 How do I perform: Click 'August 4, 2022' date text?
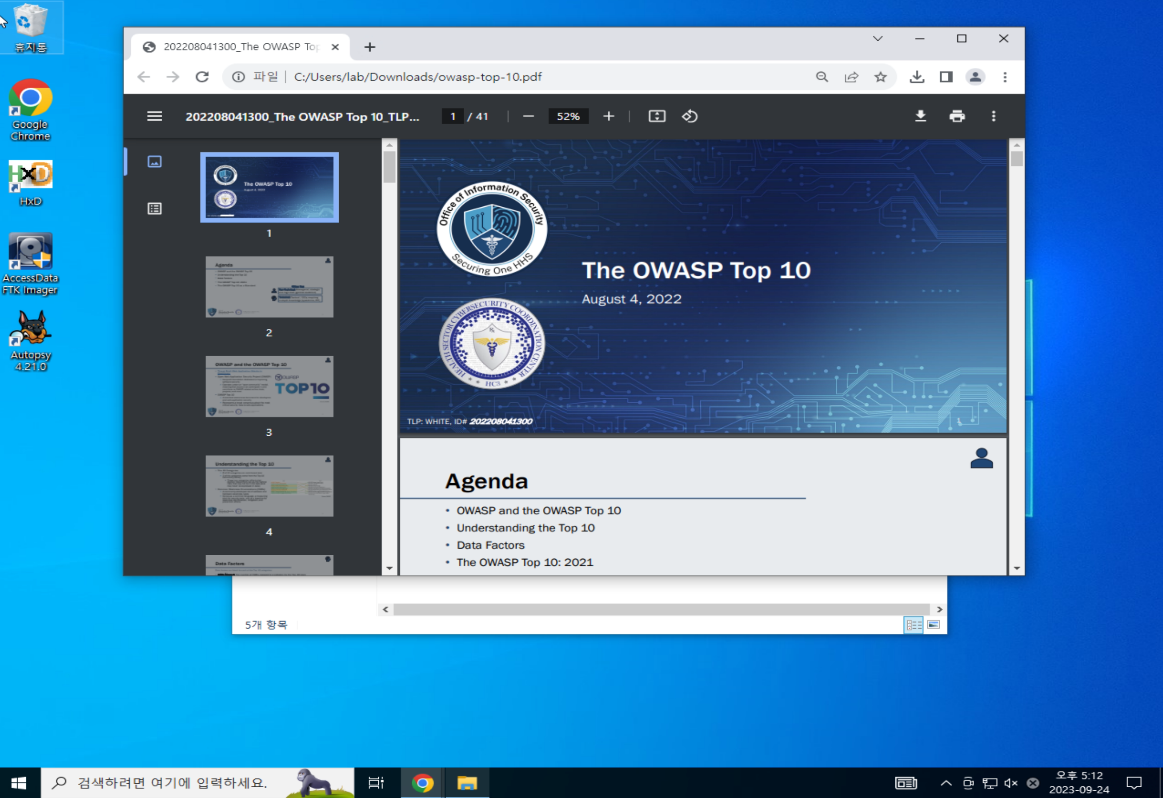pos(631,299)
